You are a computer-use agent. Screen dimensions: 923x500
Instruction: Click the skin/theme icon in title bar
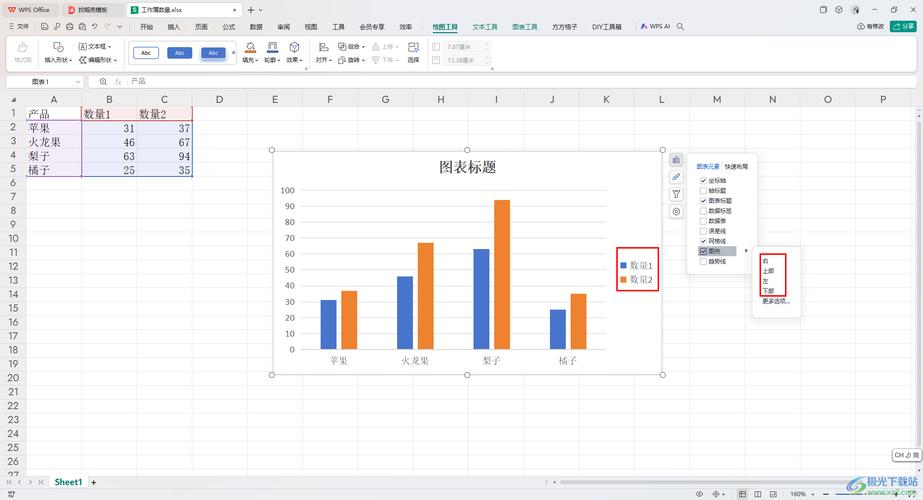(839, 9)
